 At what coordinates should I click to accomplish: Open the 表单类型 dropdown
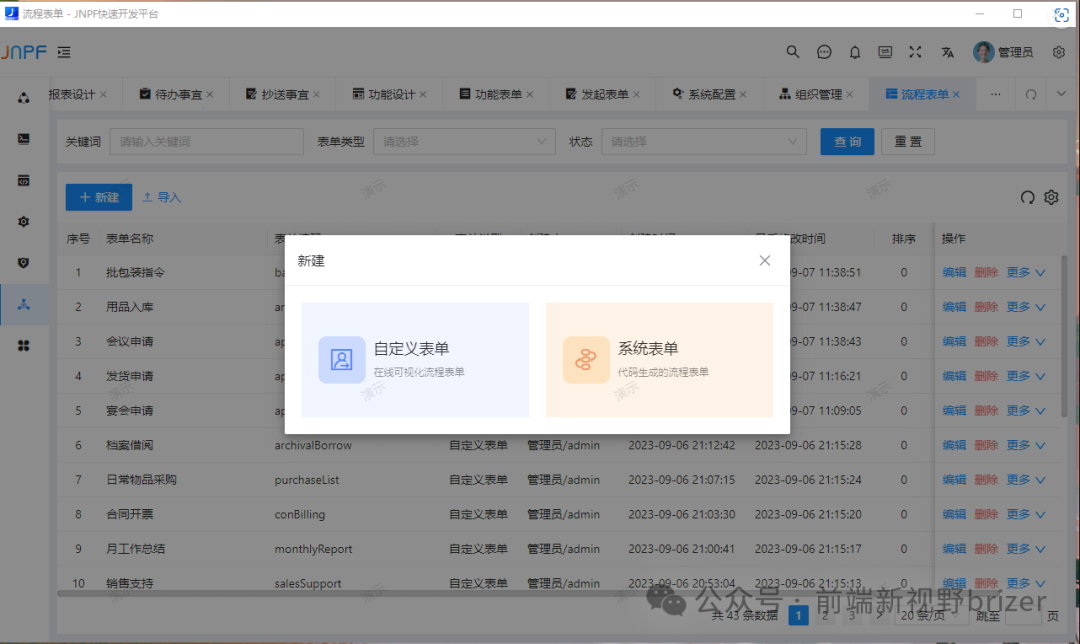tap(464, 141)
